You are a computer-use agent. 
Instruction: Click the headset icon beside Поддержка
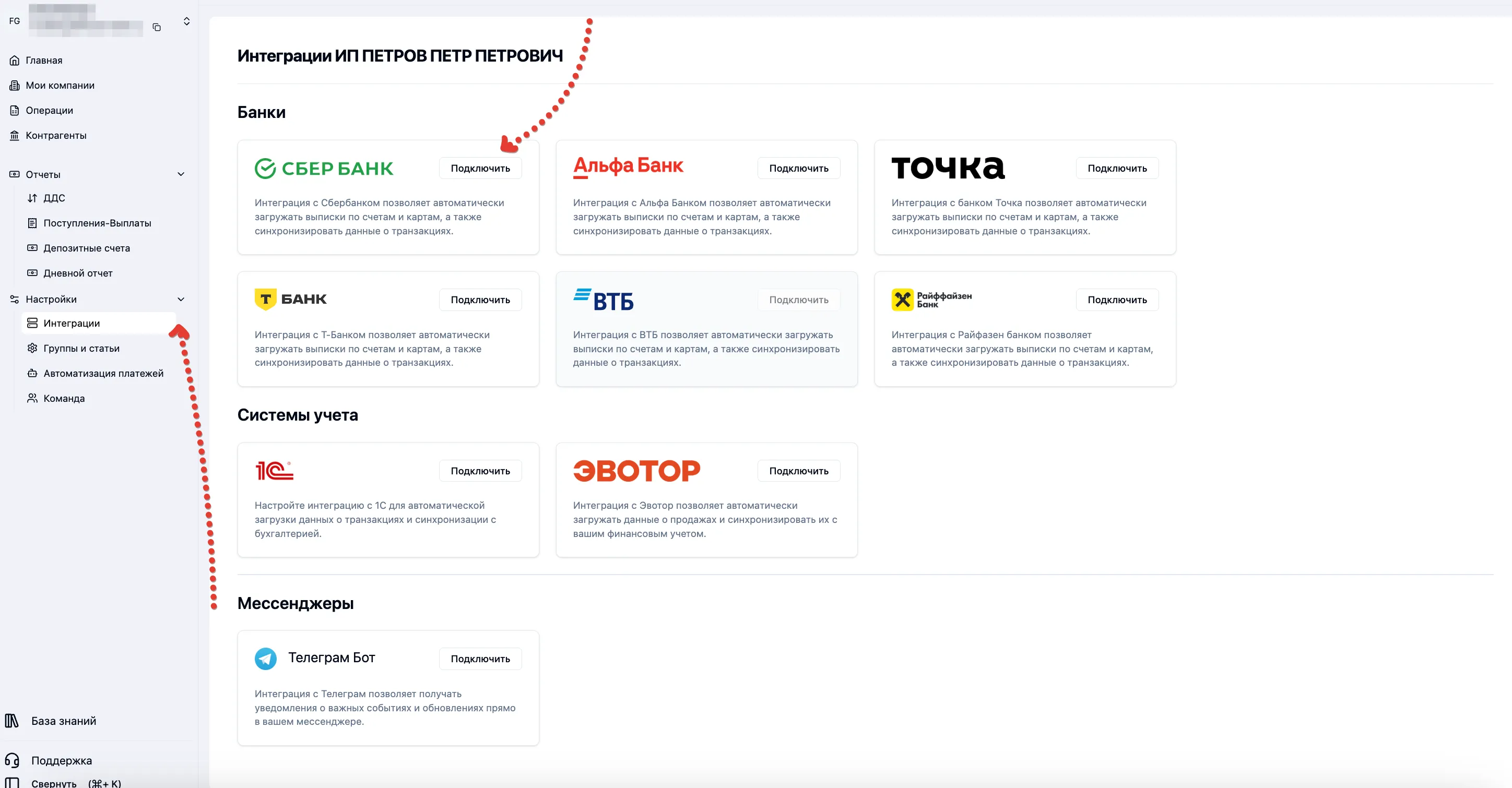point(11,760)
